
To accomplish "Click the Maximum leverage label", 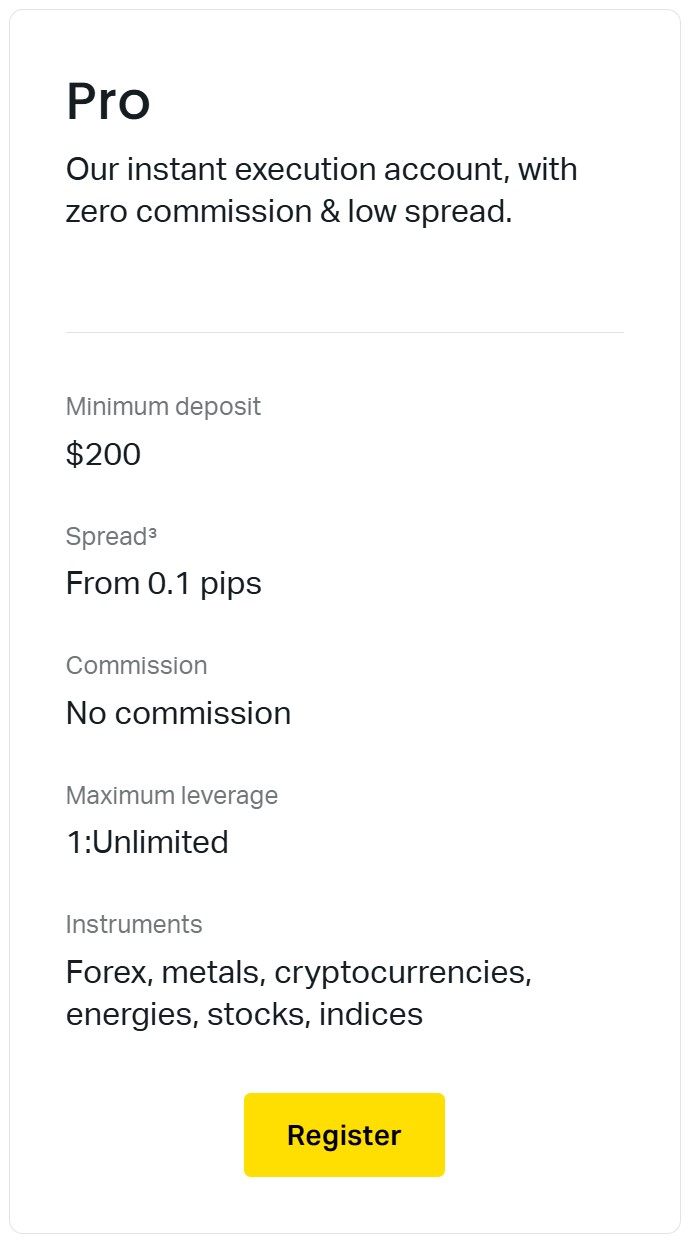I will (x=171, y=796).
